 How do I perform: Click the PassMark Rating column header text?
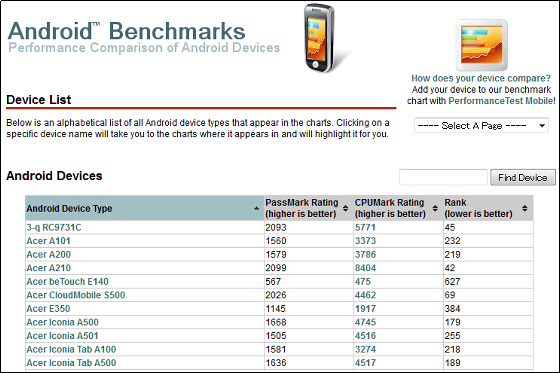pyautogui.click(x=301, y=208)
